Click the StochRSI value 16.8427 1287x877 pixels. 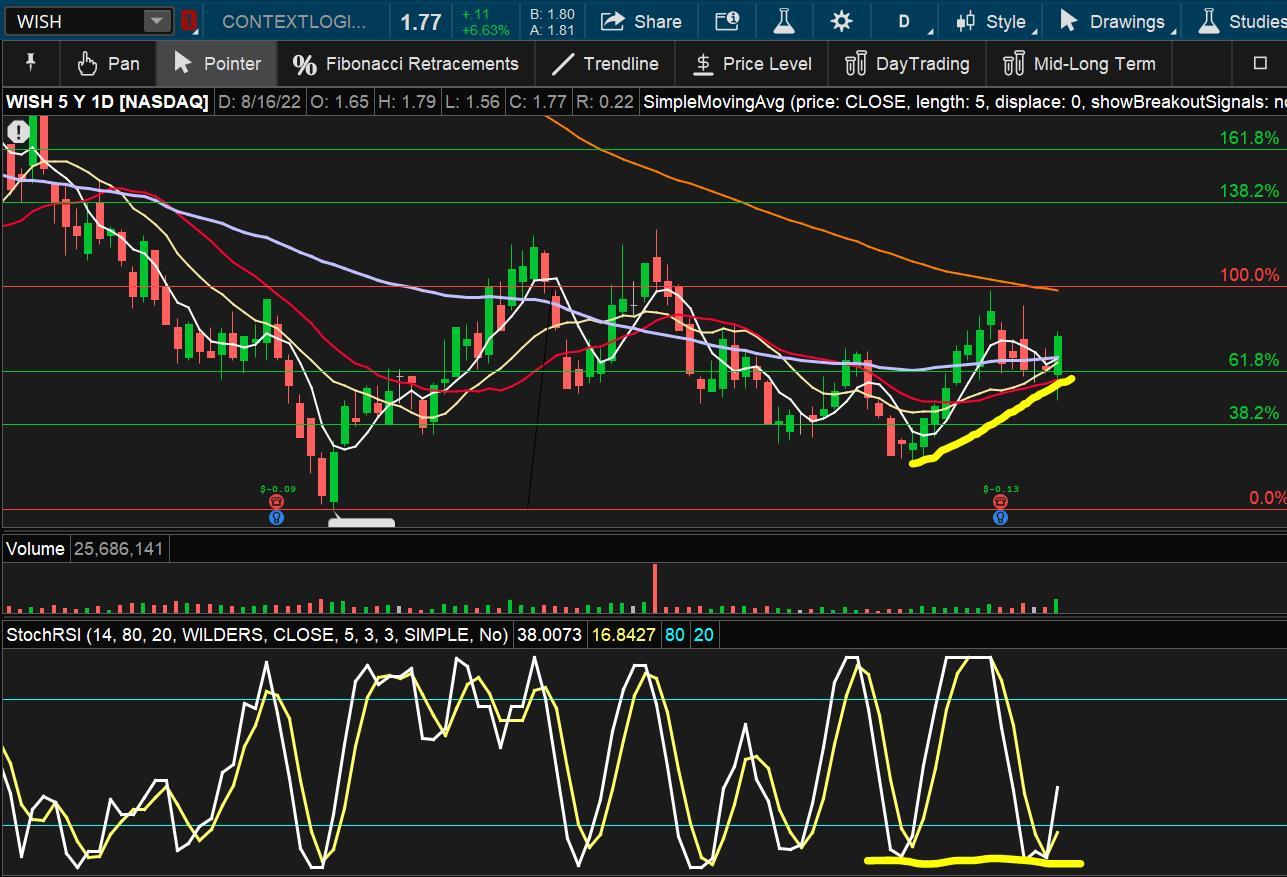coord(623,634)
